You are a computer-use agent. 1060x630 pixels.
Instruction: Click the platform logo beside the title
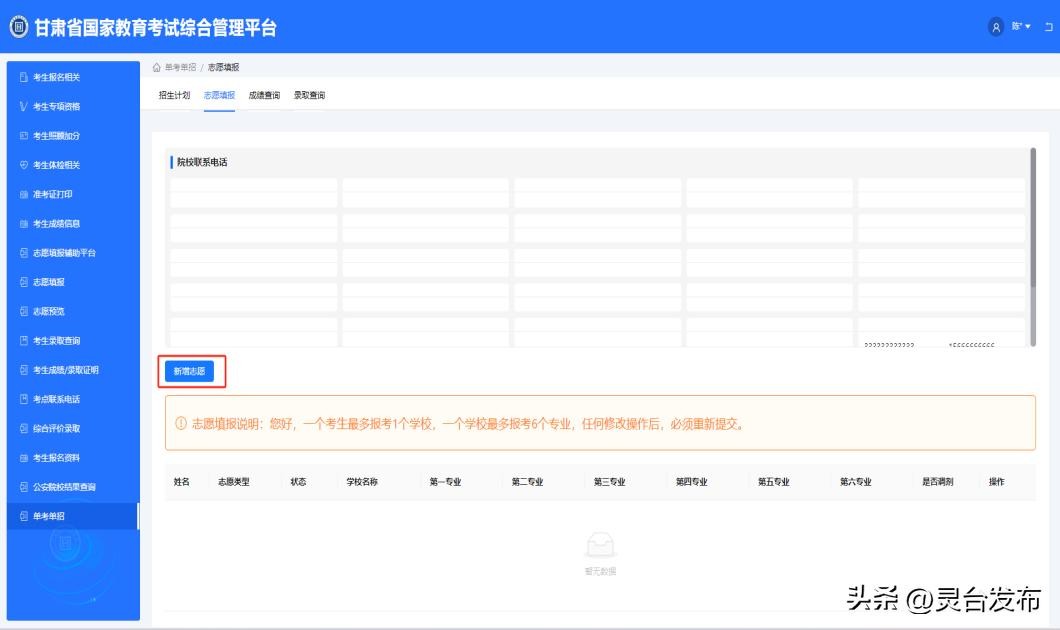(x=19, y=27)
